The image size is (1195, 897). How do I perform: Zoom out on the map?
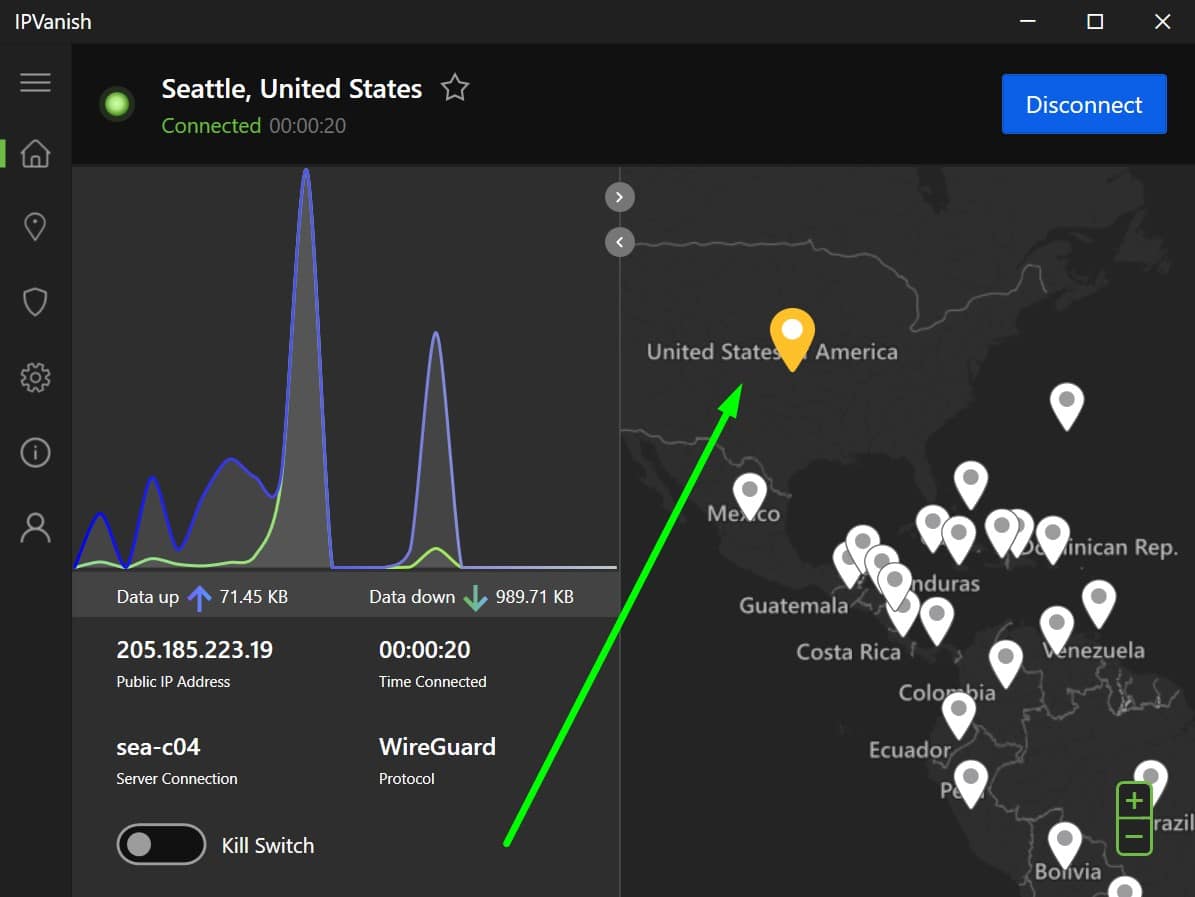(1134, 837)
